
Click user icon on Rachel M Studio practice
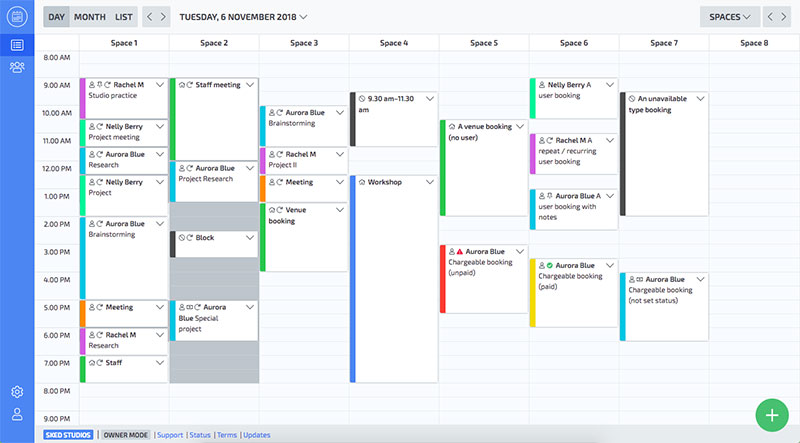pos(92,85)
